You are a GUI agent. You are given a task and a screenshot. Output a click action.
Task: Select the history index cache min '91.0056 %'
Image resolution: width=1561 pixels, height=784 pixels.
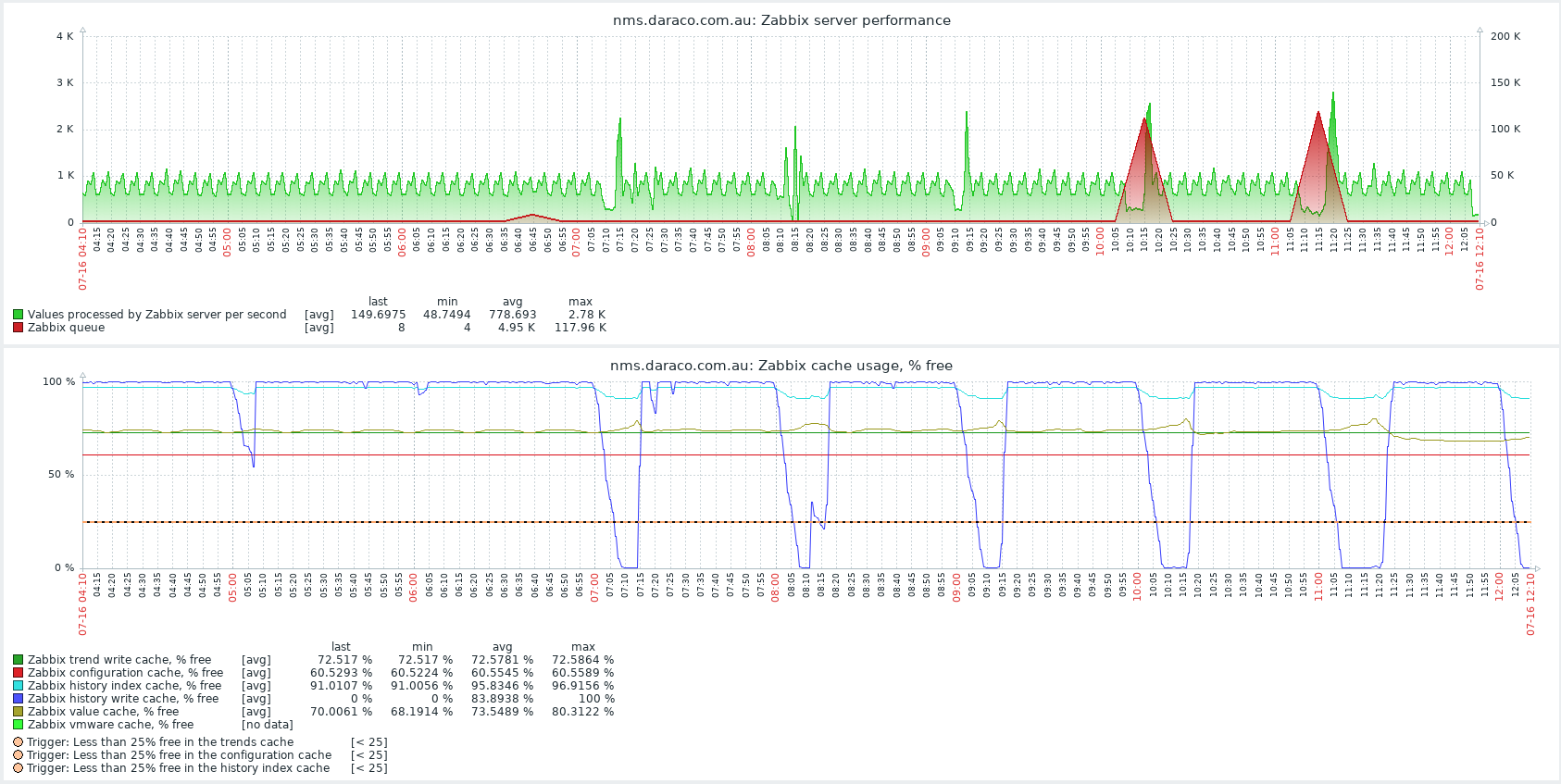[421, 686]
